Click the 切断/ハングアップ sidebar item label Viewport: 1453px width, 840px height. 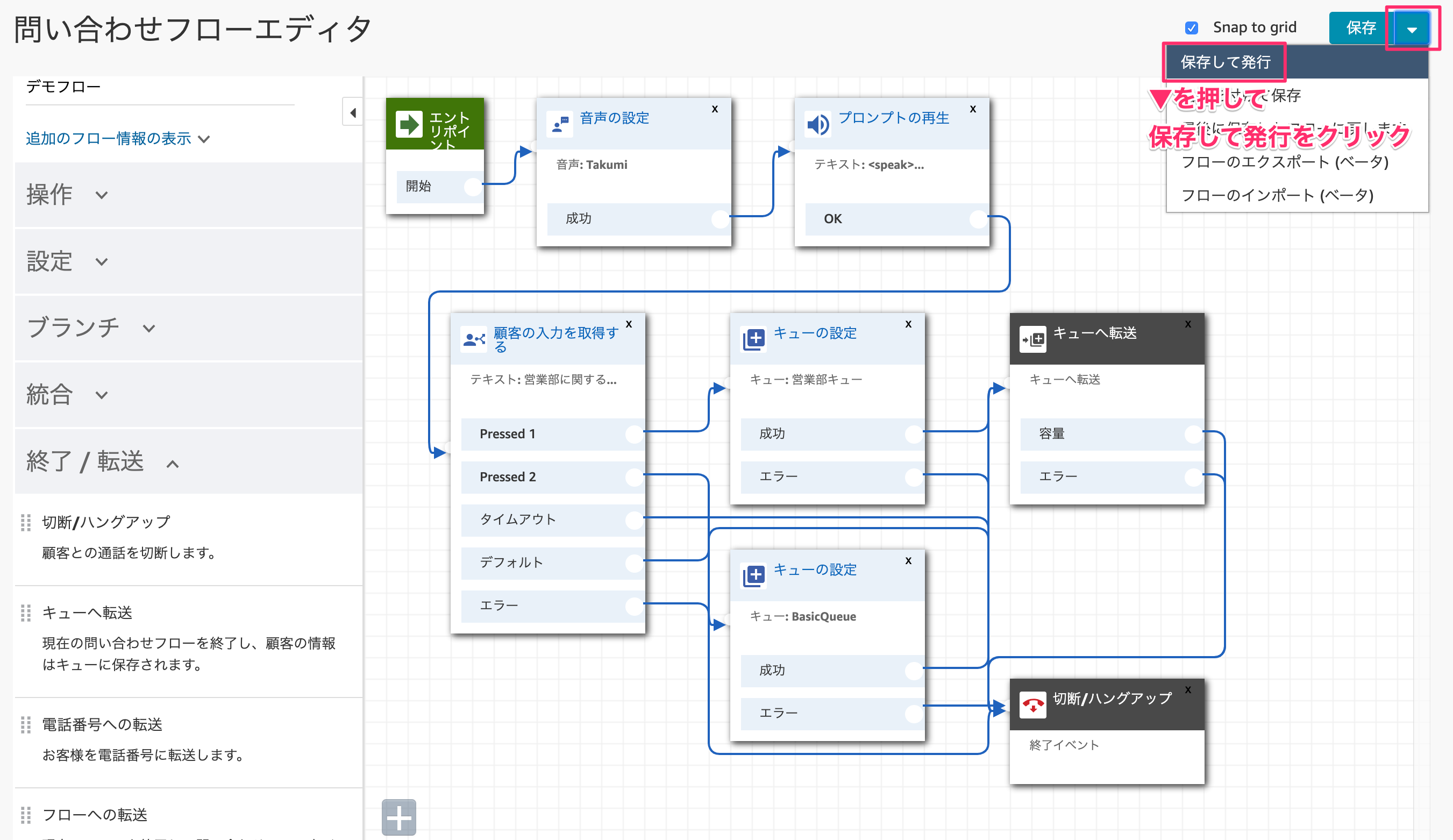pyautogui.click(x=106, y=522)
